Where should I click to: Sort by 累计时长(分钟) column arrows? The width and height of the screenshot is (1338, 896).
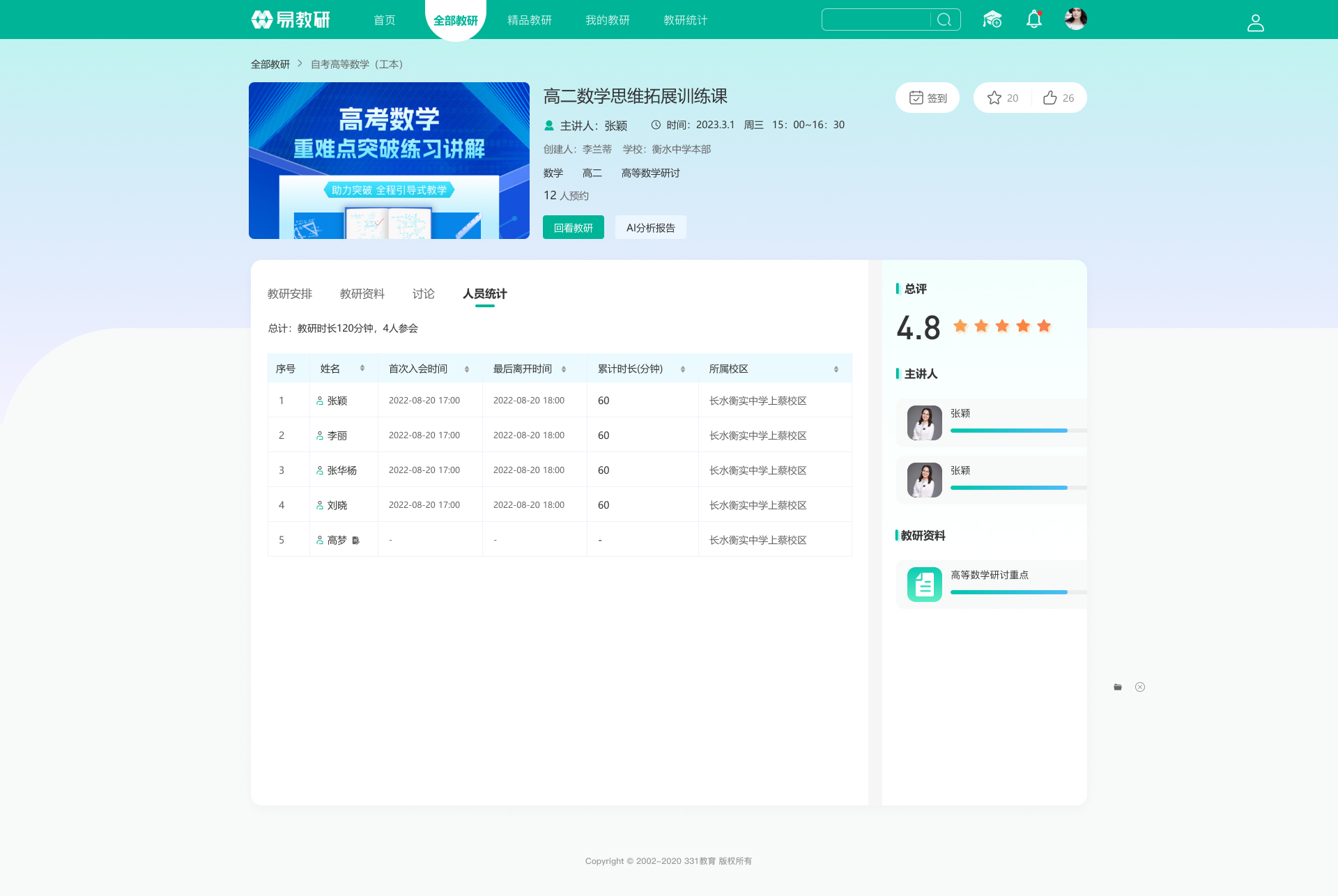coord(683,369)
